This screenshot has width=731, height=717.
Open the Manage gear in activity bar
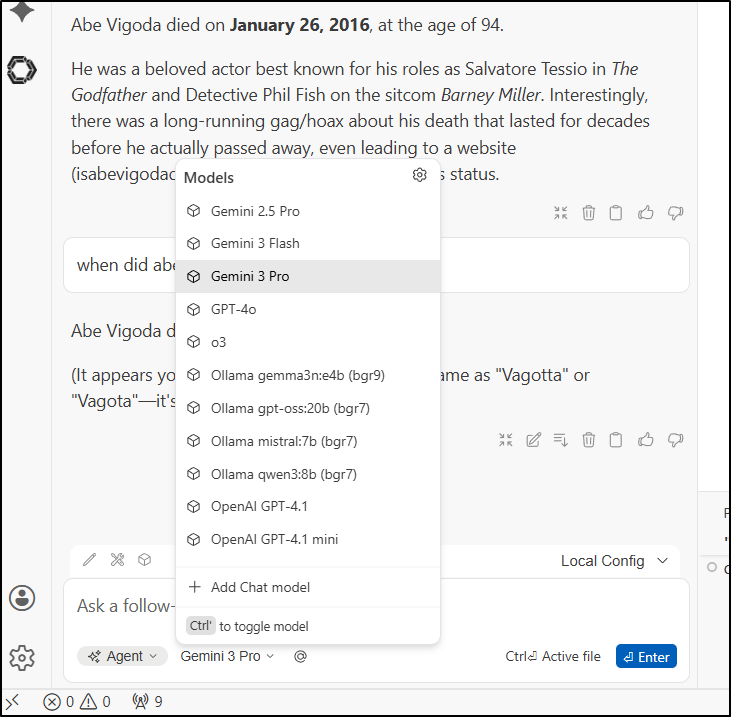click(22, 657)
